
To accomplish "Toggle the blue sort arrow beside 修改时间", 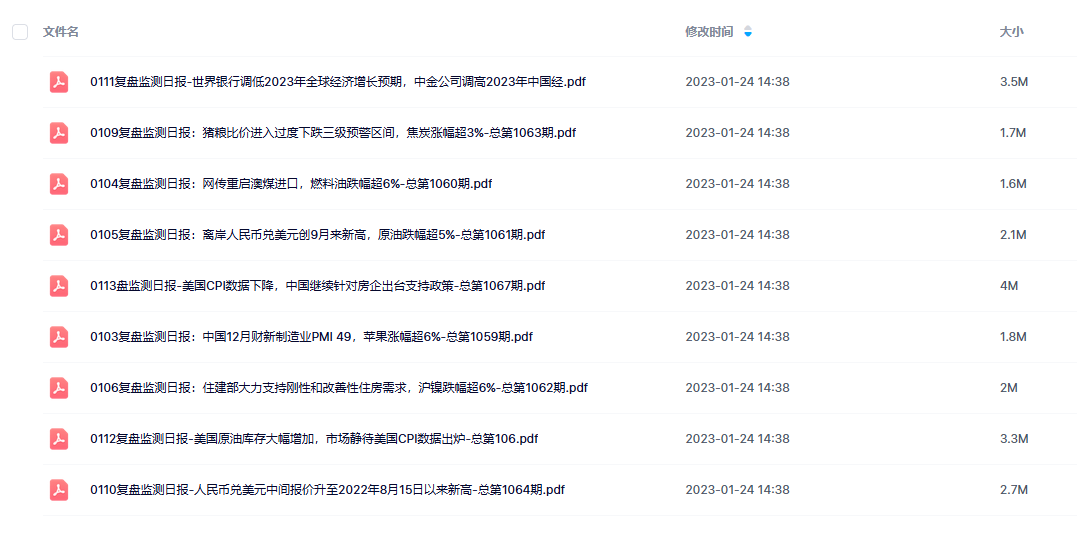I will [x=748, y=32].
